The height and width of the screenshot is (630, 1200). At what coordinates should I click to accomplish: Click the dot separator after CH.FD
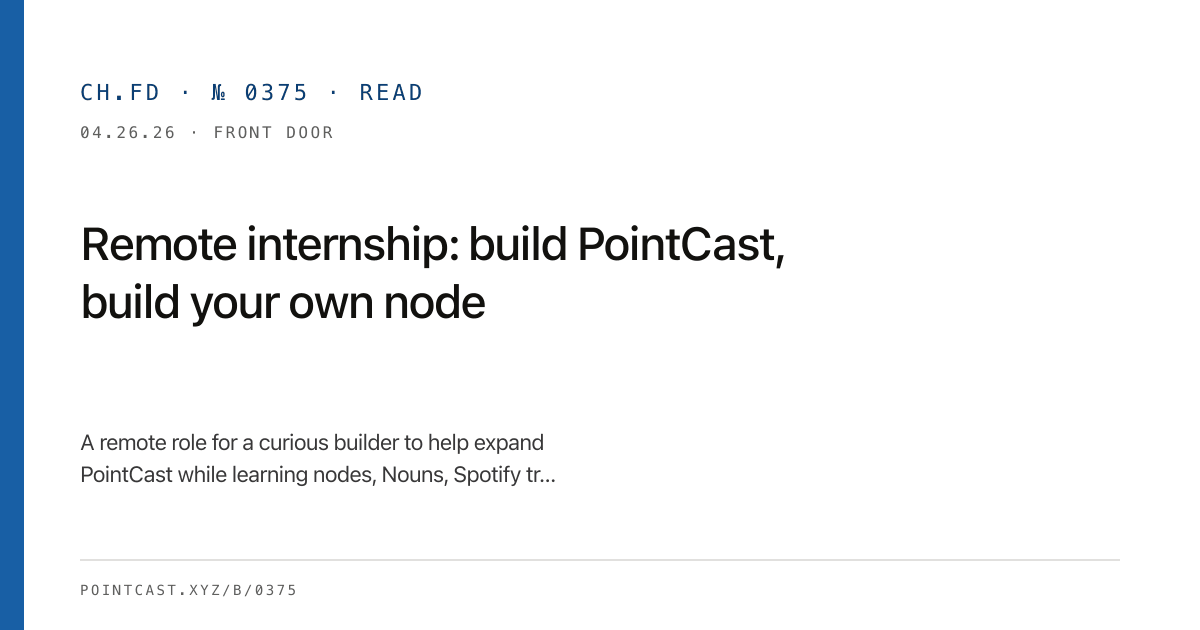[185, 93]
